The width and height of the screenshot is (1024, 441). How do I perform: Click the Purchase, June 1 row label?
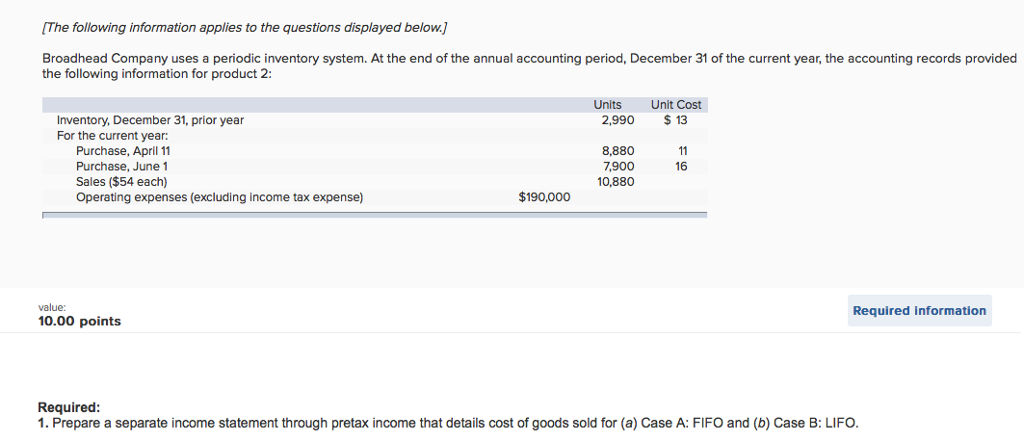tap(122, 166)
